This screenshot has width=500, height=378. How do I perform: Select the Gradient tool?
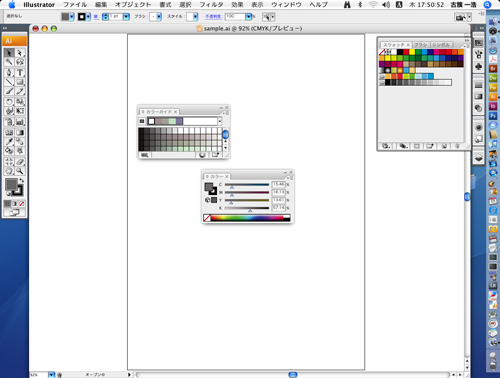[20, 133]
